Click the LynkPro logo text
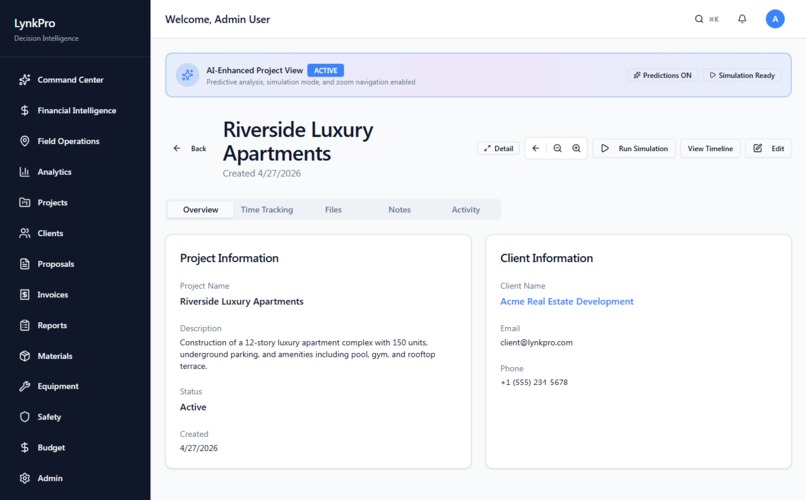 [35, 24]
